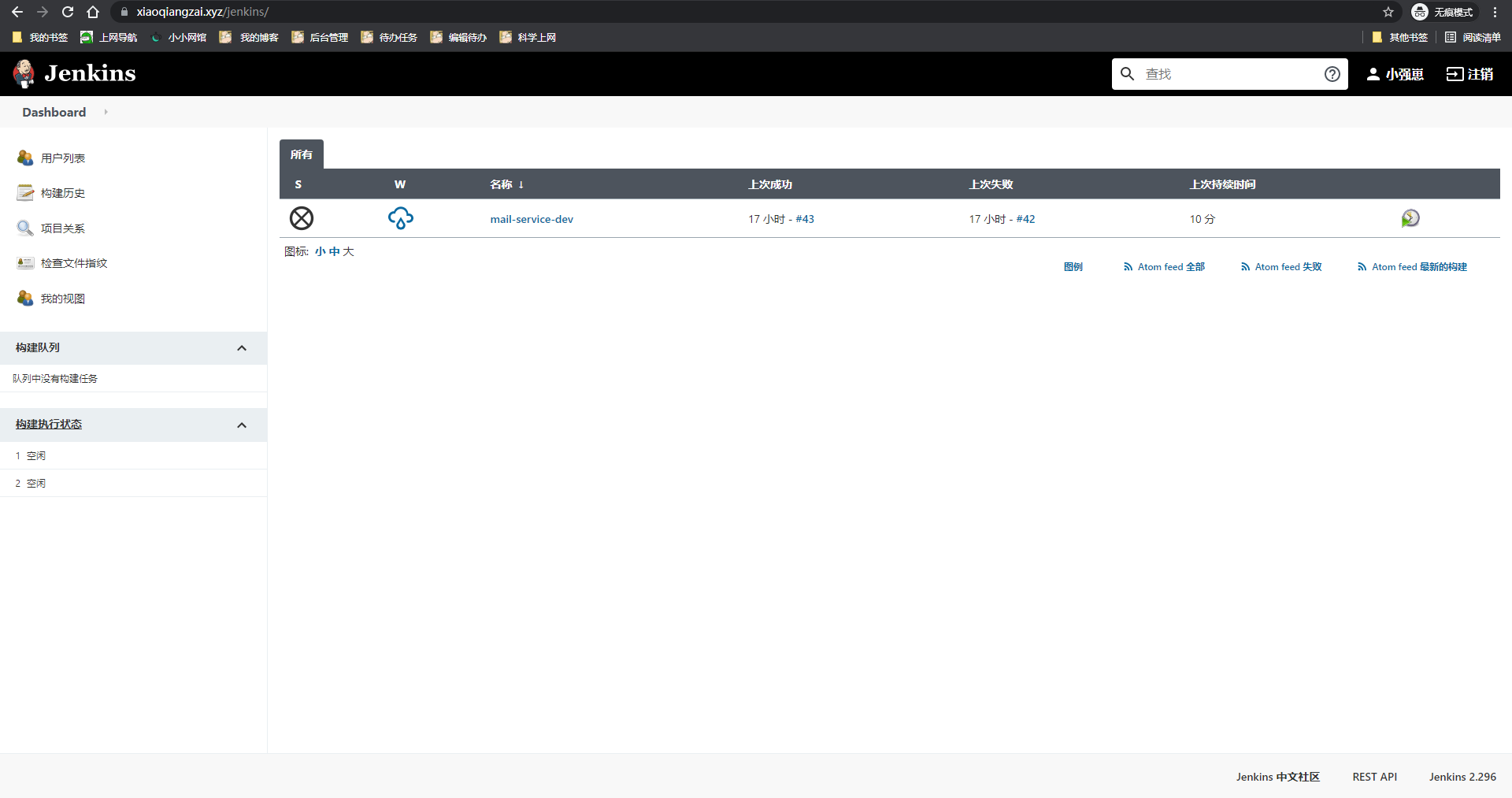Click failed build status icon for mail-service-dev
1512x798 pixels.
click(x=302, y=218)
